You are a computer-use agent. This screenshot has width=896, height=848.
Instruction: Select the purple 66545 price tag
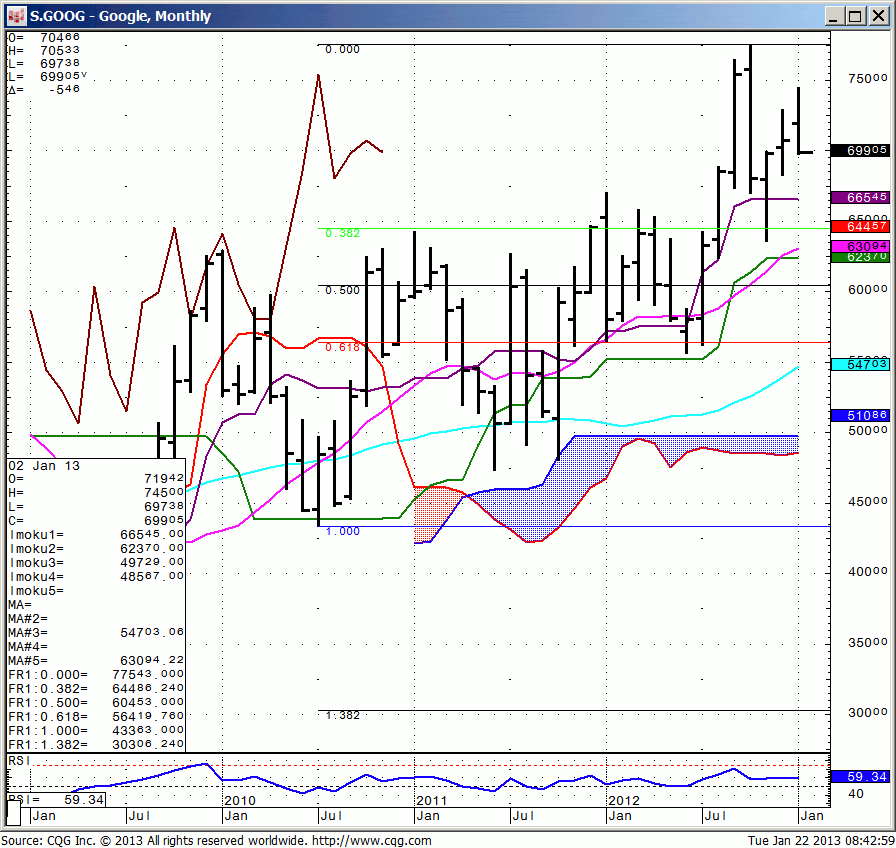(x=860, y=197)
